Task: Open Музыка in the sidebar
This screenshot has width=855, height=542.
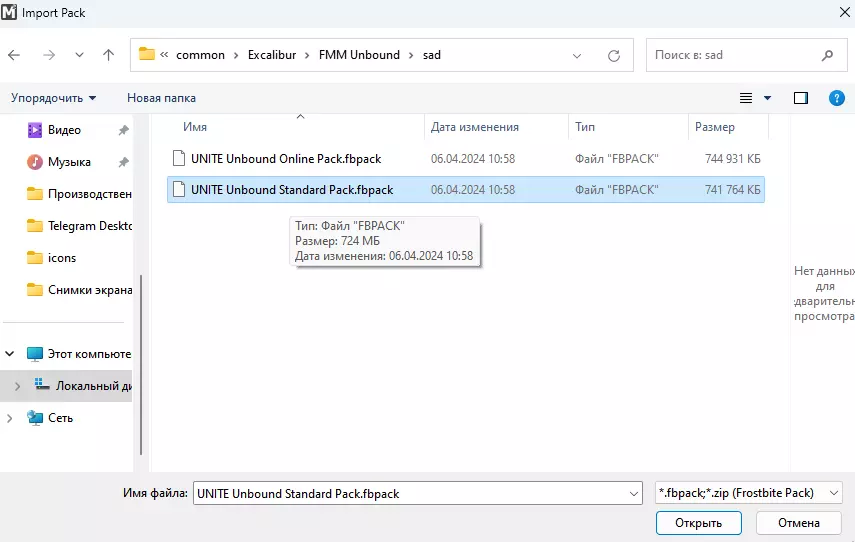Action: pos(69,162)
